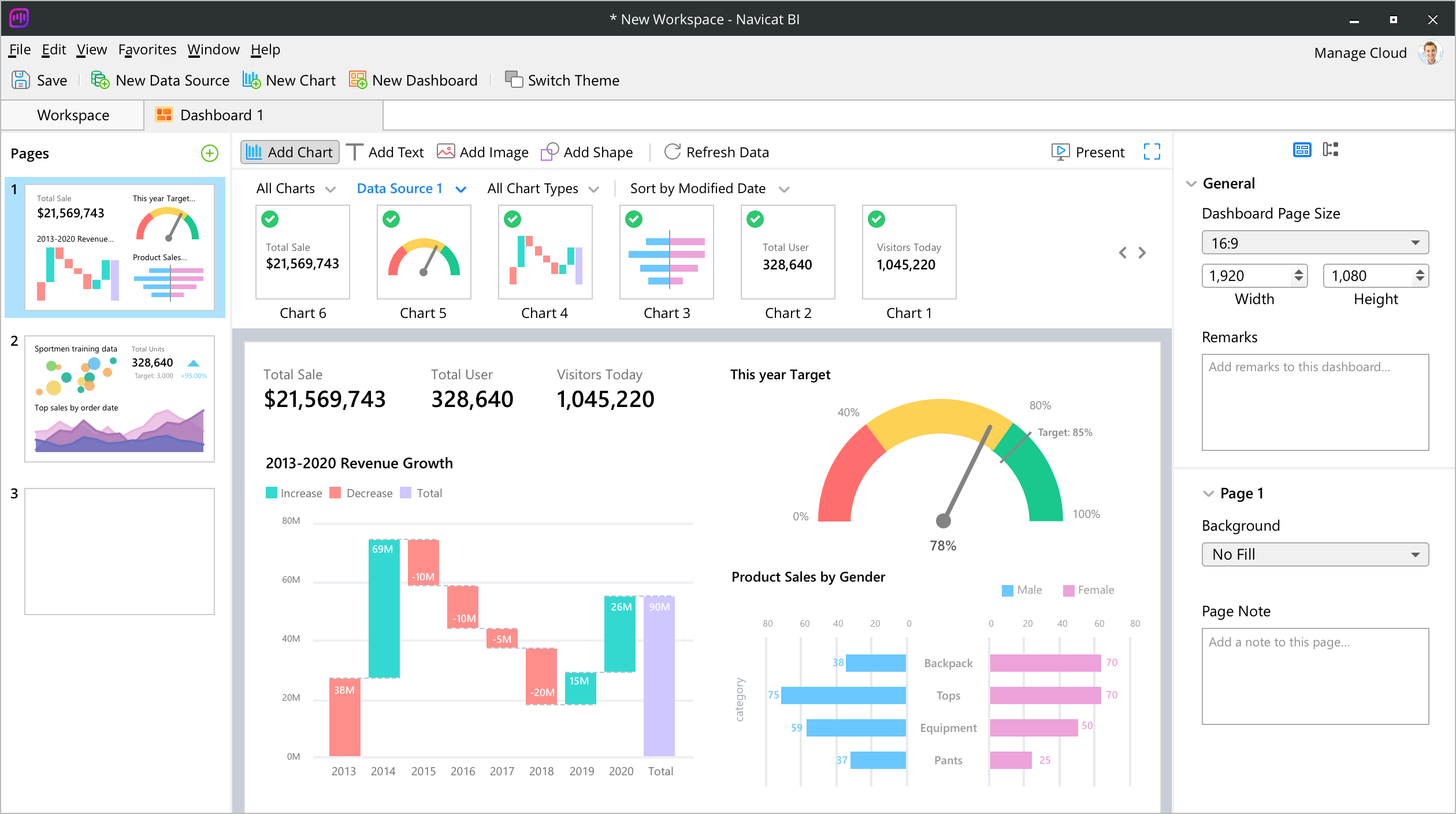Switch to the Workspace tab

73,115
